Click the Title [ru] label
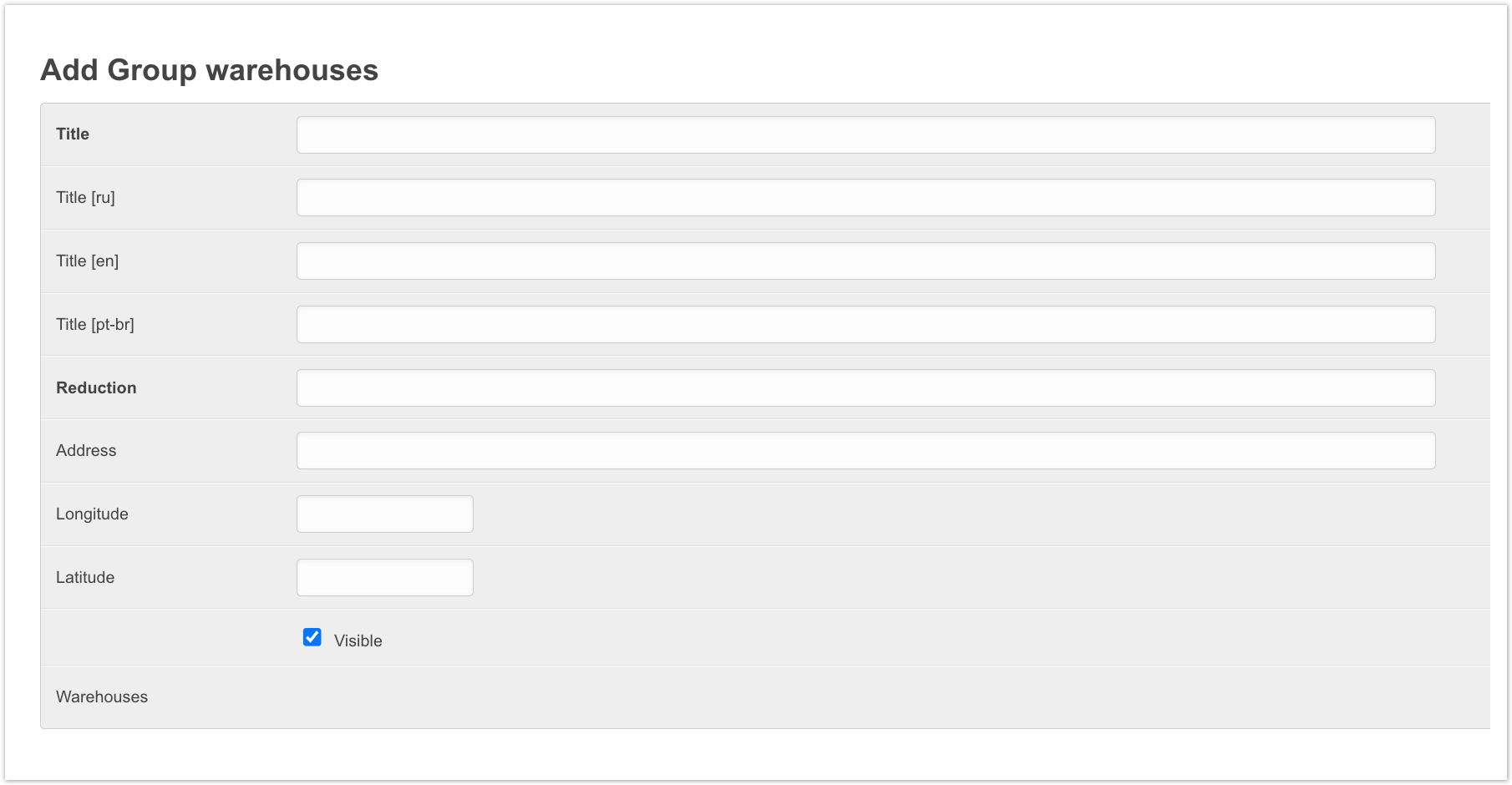1512x785 pixels. pyautogui.click(x=85, y=197)
